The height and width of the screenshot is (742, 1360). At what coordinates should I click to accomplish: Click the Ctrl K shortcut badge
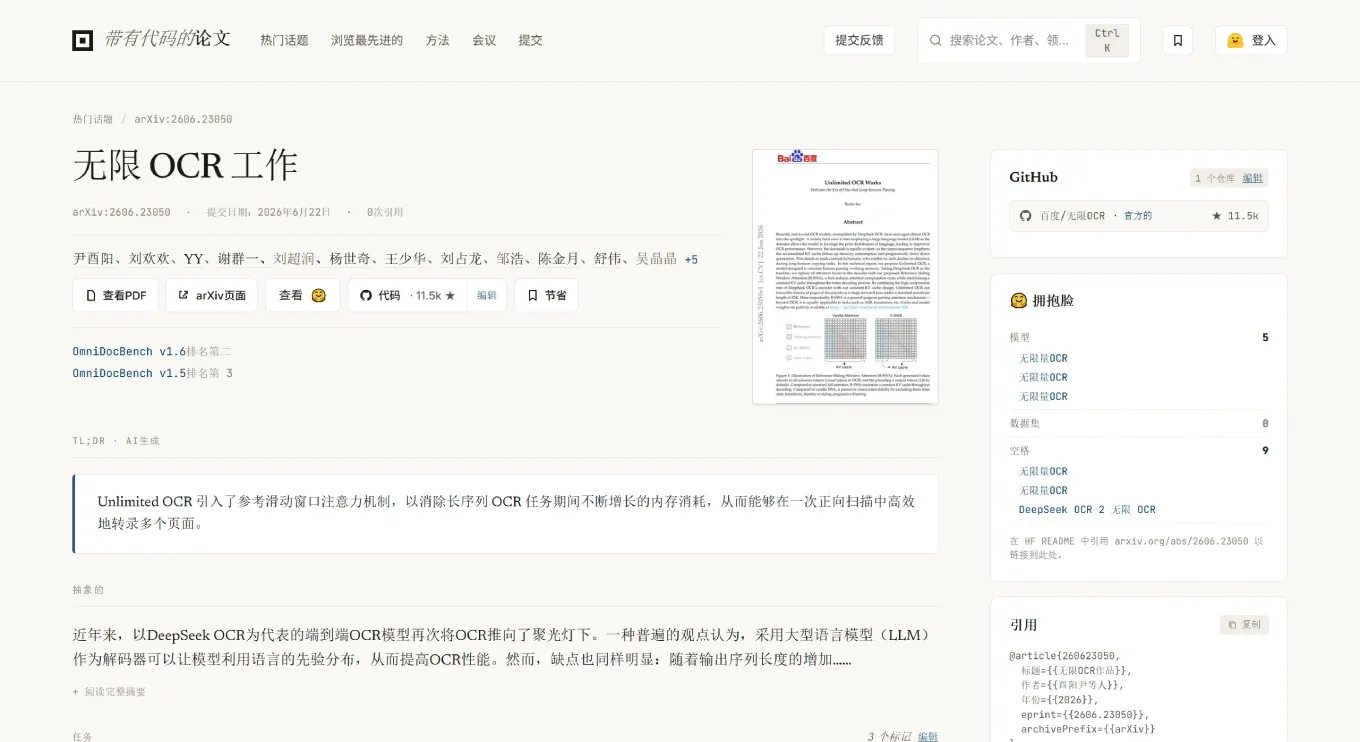point(1107,40)
